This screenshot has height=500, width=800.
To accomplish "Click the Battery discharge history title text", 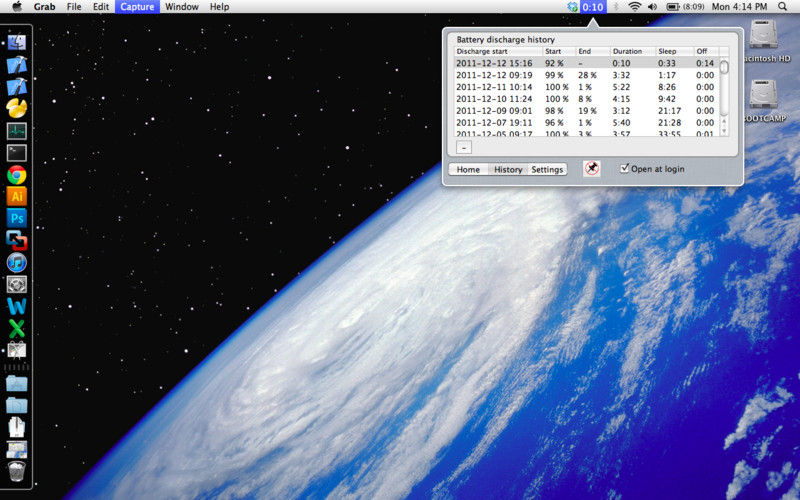I will (x=505, y=39).
